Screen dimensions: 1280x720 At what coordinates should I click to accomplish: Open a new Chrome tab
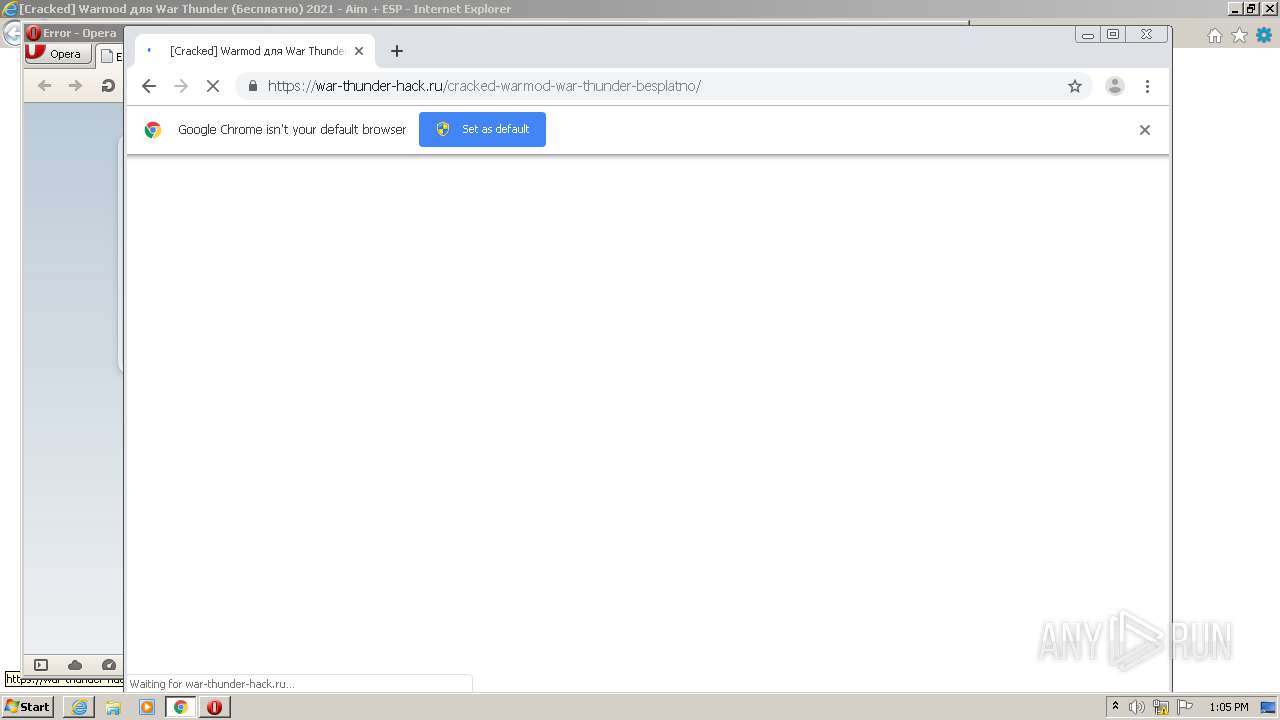[397, 51]
